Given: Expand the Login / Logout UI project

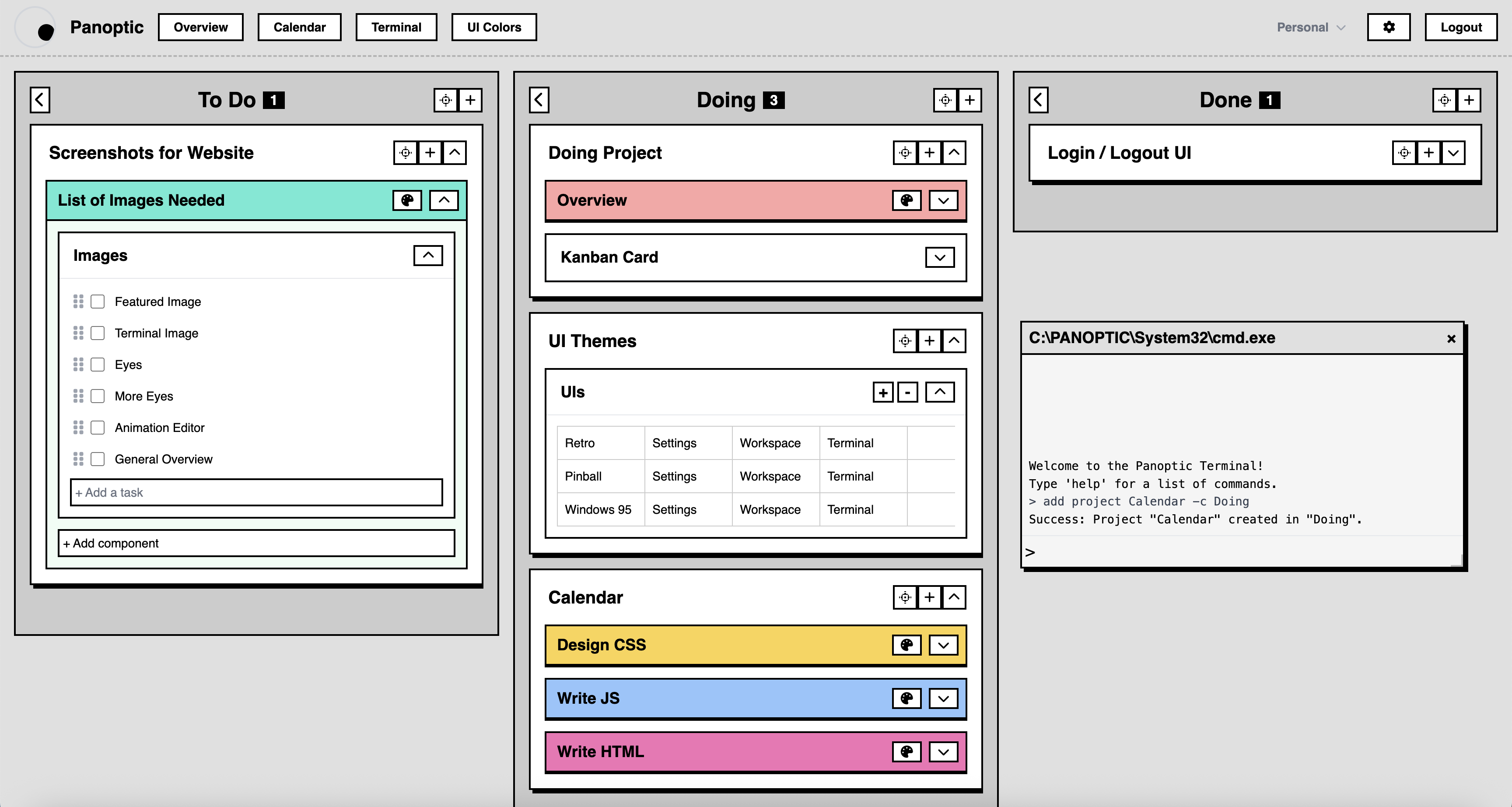Looking at the screenshot, I should (1453, 153).
